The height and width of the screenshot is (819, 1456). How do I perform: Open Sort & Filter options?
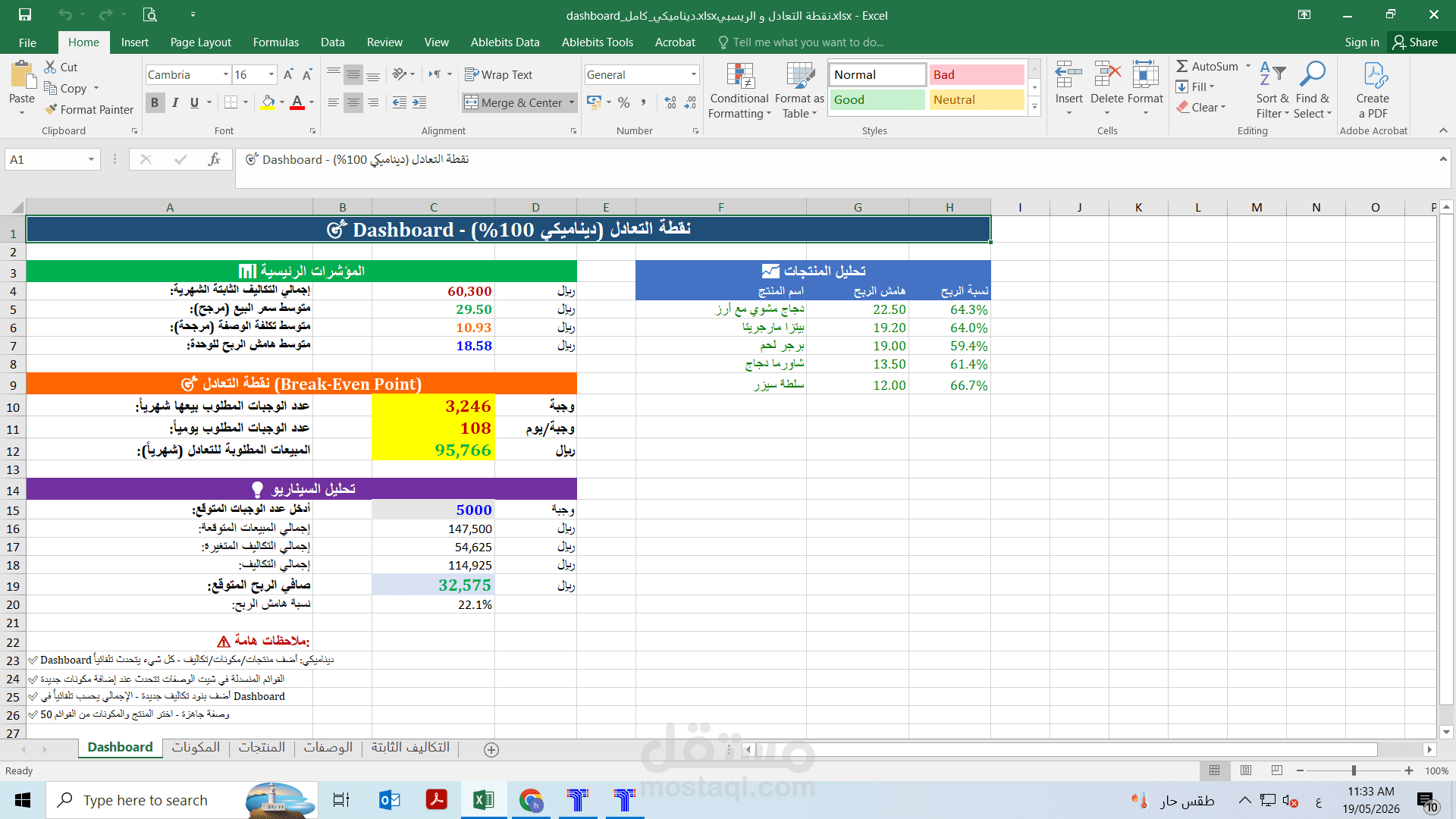(x=1272, y=90)
